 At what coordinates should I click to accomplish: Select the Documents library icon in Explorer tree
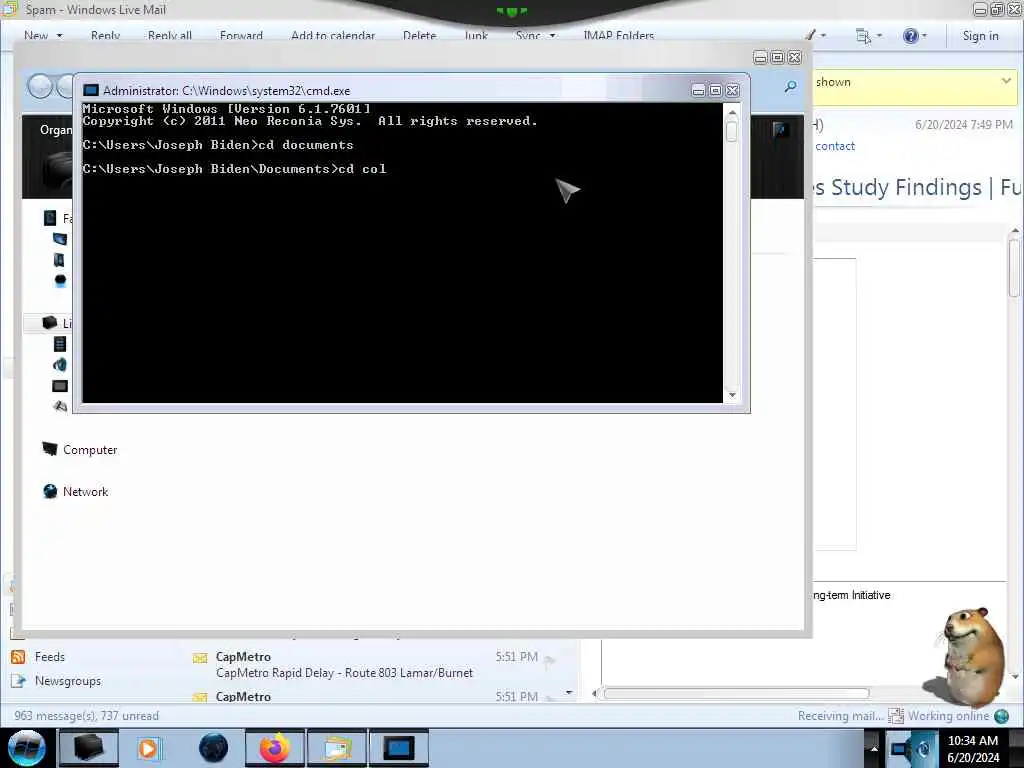tap(59, 344)
